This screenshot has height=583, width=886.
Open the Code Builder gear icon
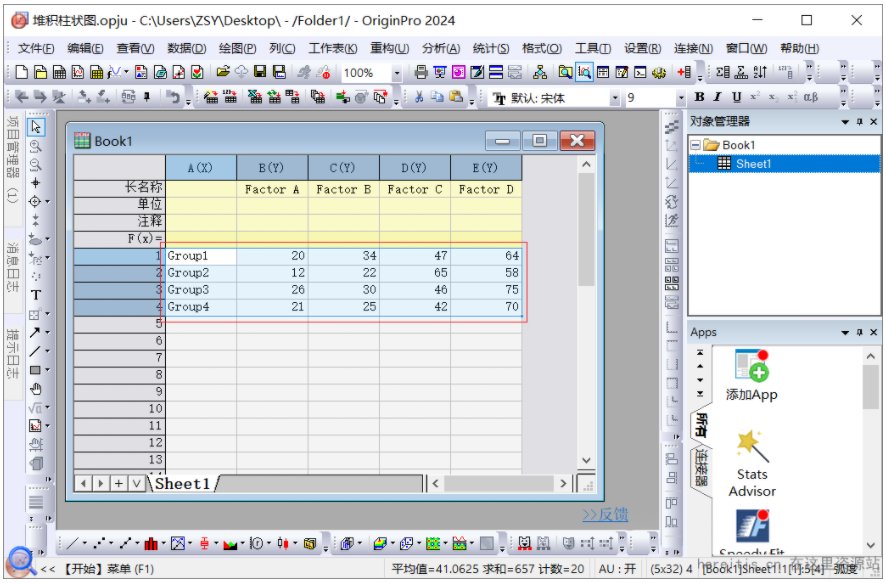(659, 72)
